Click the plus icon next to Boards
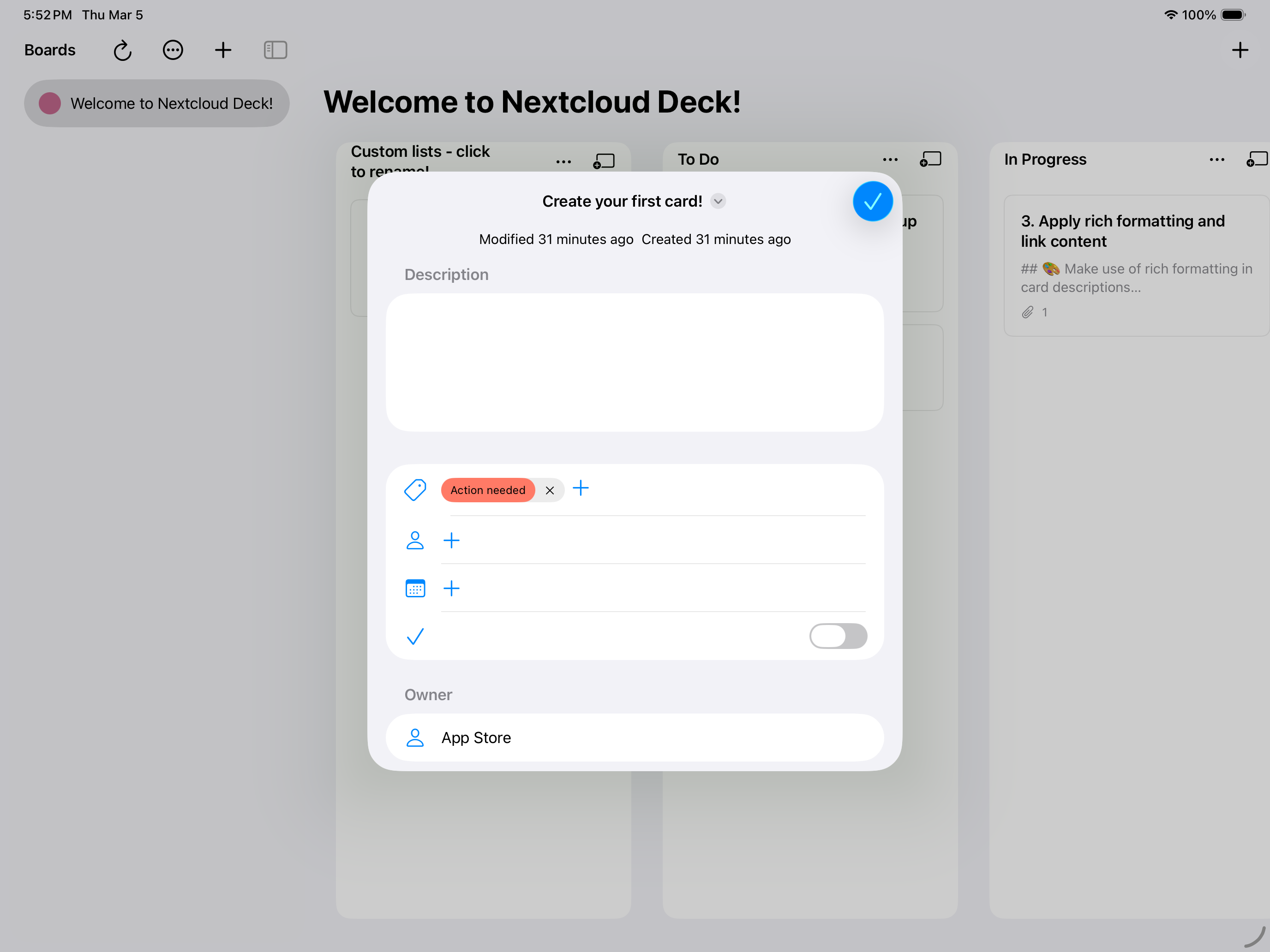The image size is (1270, 952). 223,50
